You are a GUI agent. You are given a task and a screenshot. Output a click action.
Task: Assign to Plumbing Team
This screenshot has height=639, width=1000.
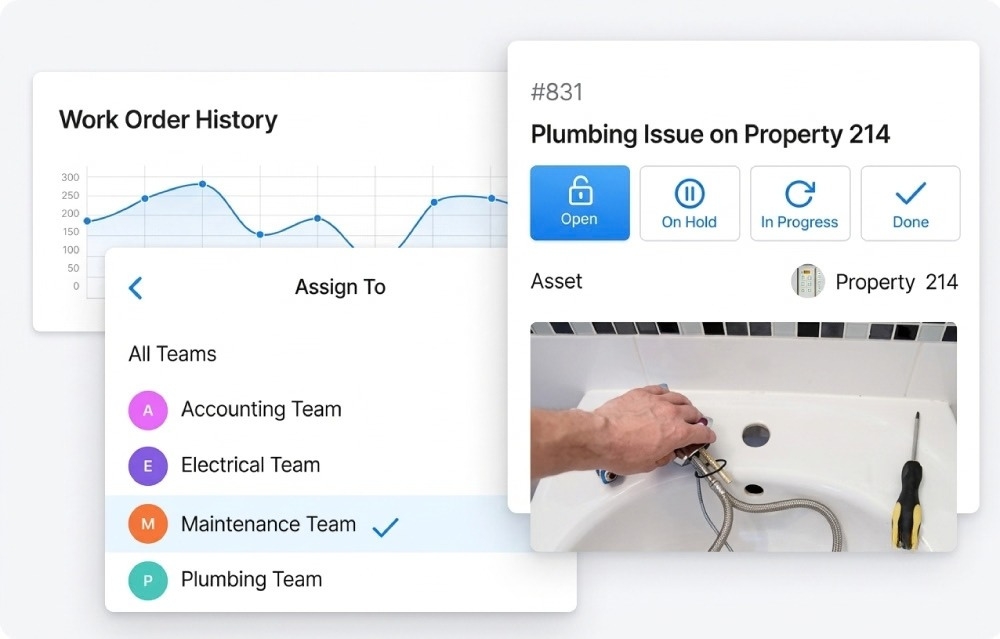point(341,580)
